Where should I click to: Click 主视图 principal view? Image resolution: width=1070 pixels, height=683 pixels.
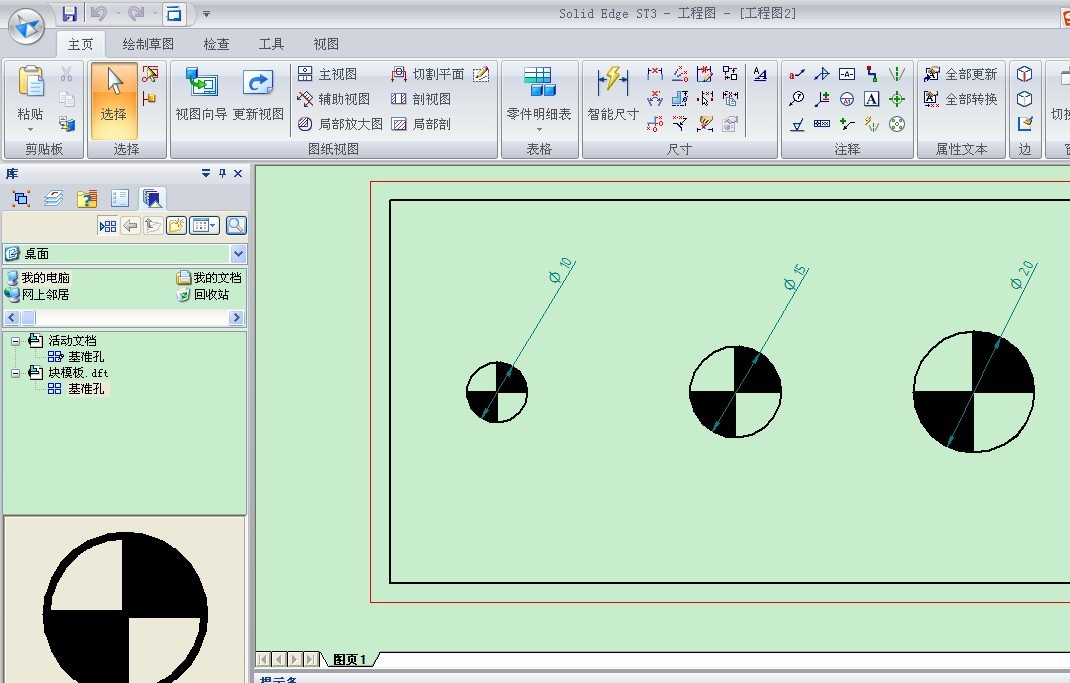tap(328, 74)
